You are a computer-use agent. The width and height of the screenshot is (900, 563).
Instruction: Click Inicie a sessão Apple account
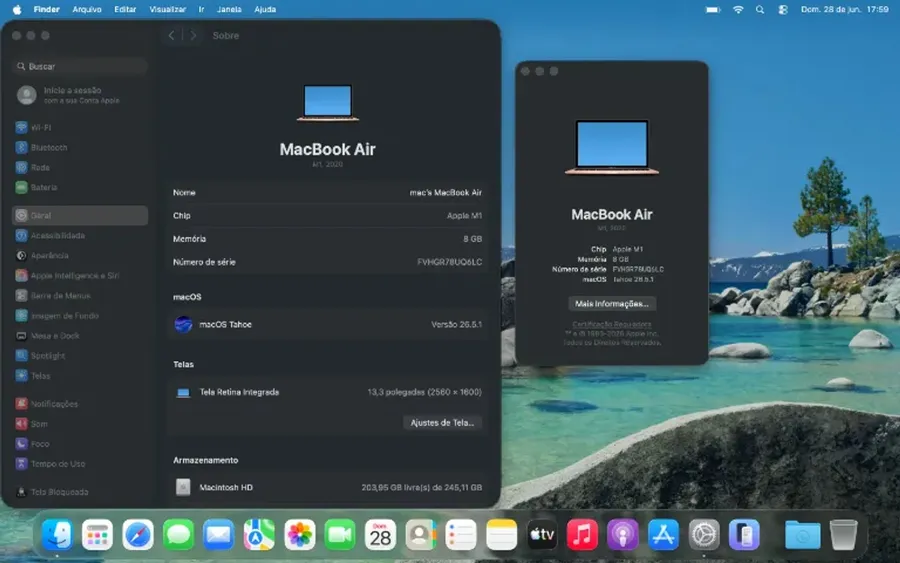[80, 95]
